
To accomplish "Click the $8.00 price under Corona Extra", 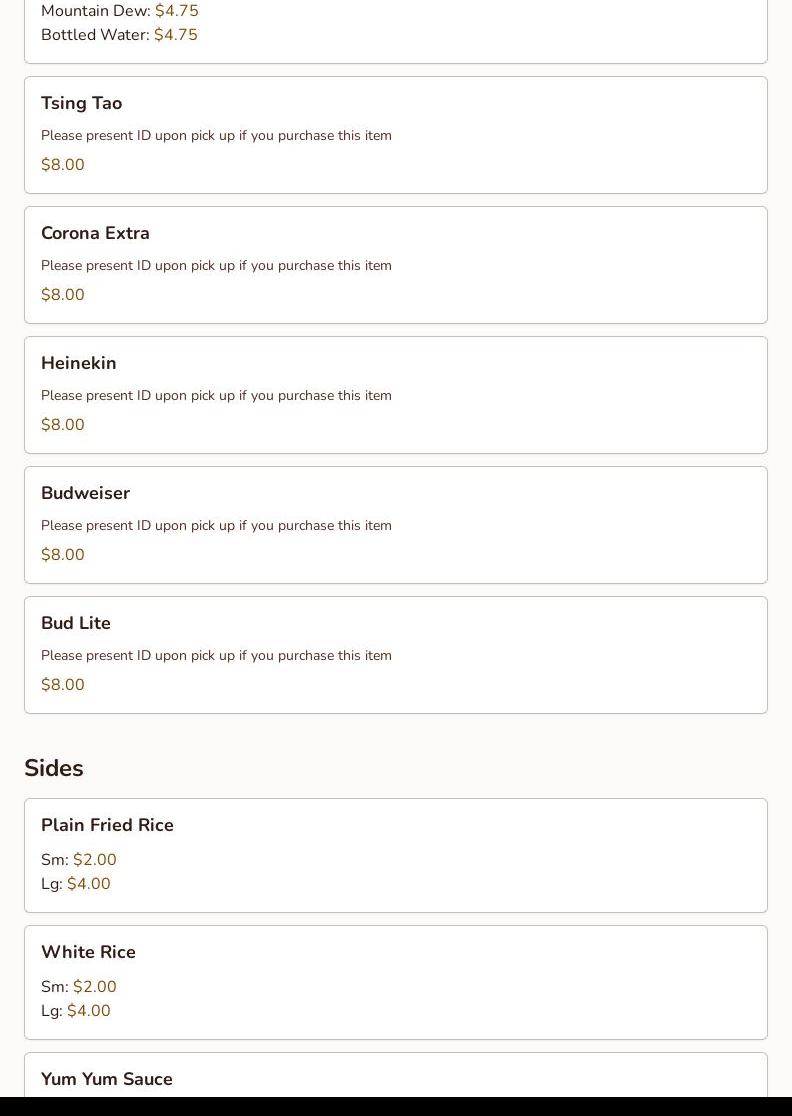I will 63,295.
